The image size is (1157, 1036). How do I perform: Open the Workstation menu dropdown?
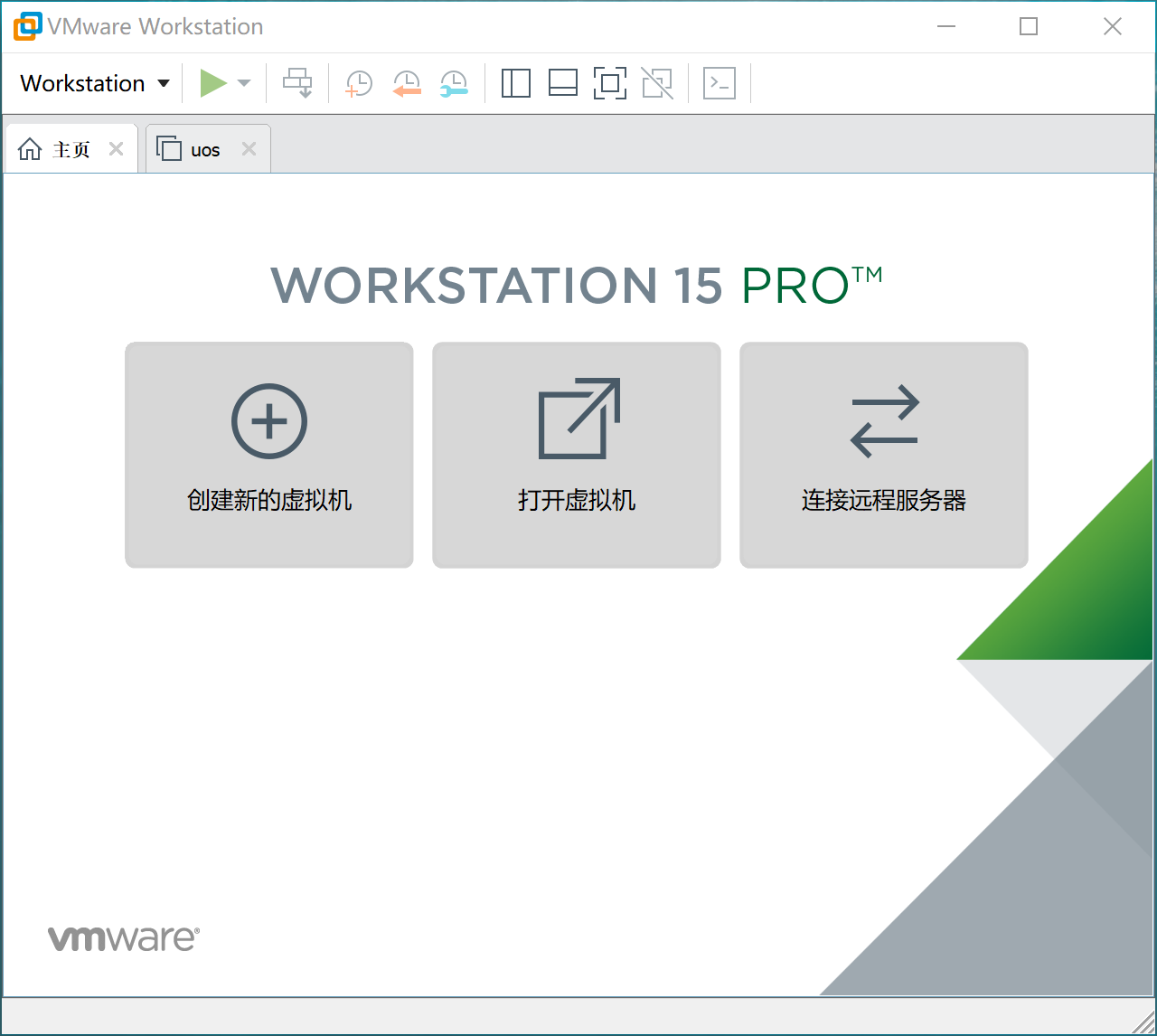[95, 83]
